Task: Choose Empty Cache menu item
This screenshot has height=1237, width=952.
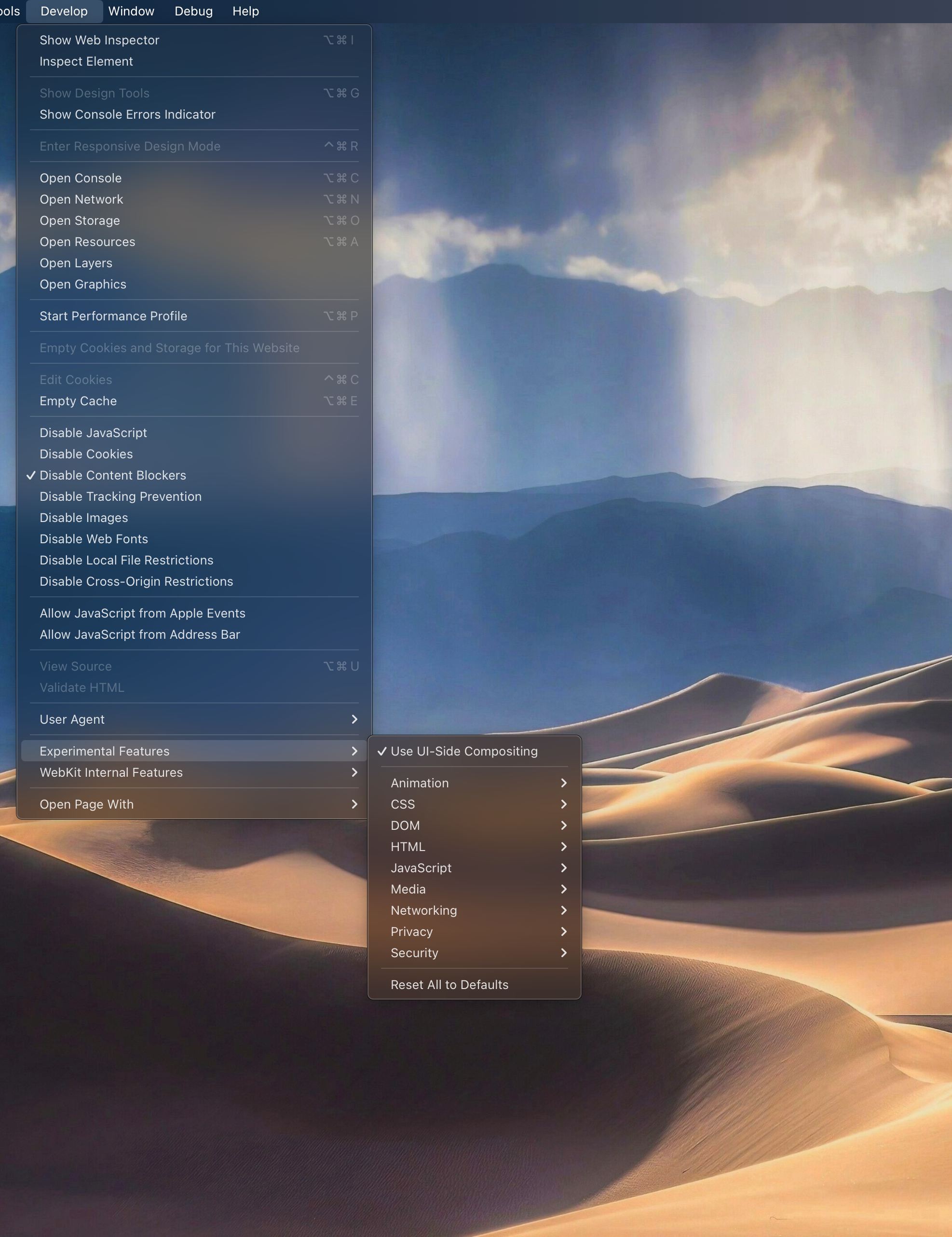Action: click(x=78, y=401)
